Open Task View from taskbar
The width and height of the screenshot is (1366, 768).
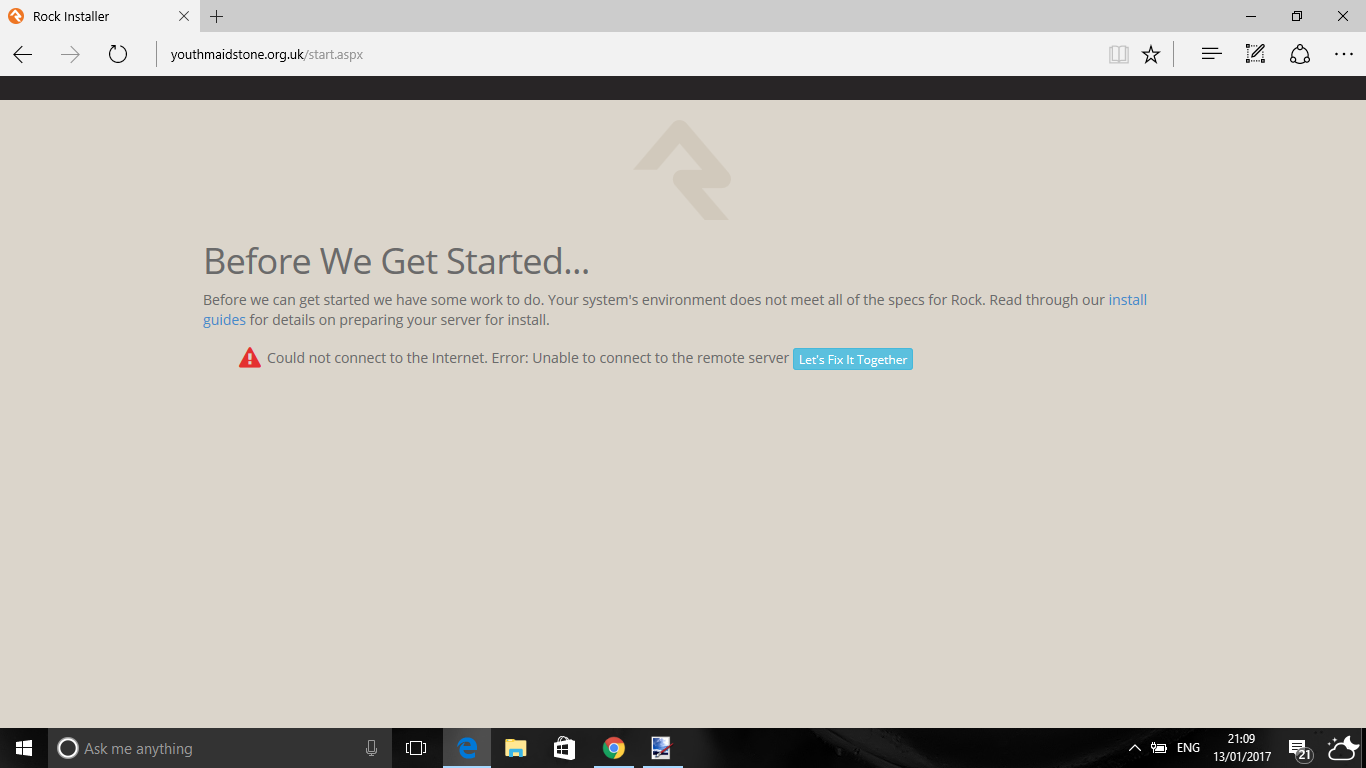point(416,748)
